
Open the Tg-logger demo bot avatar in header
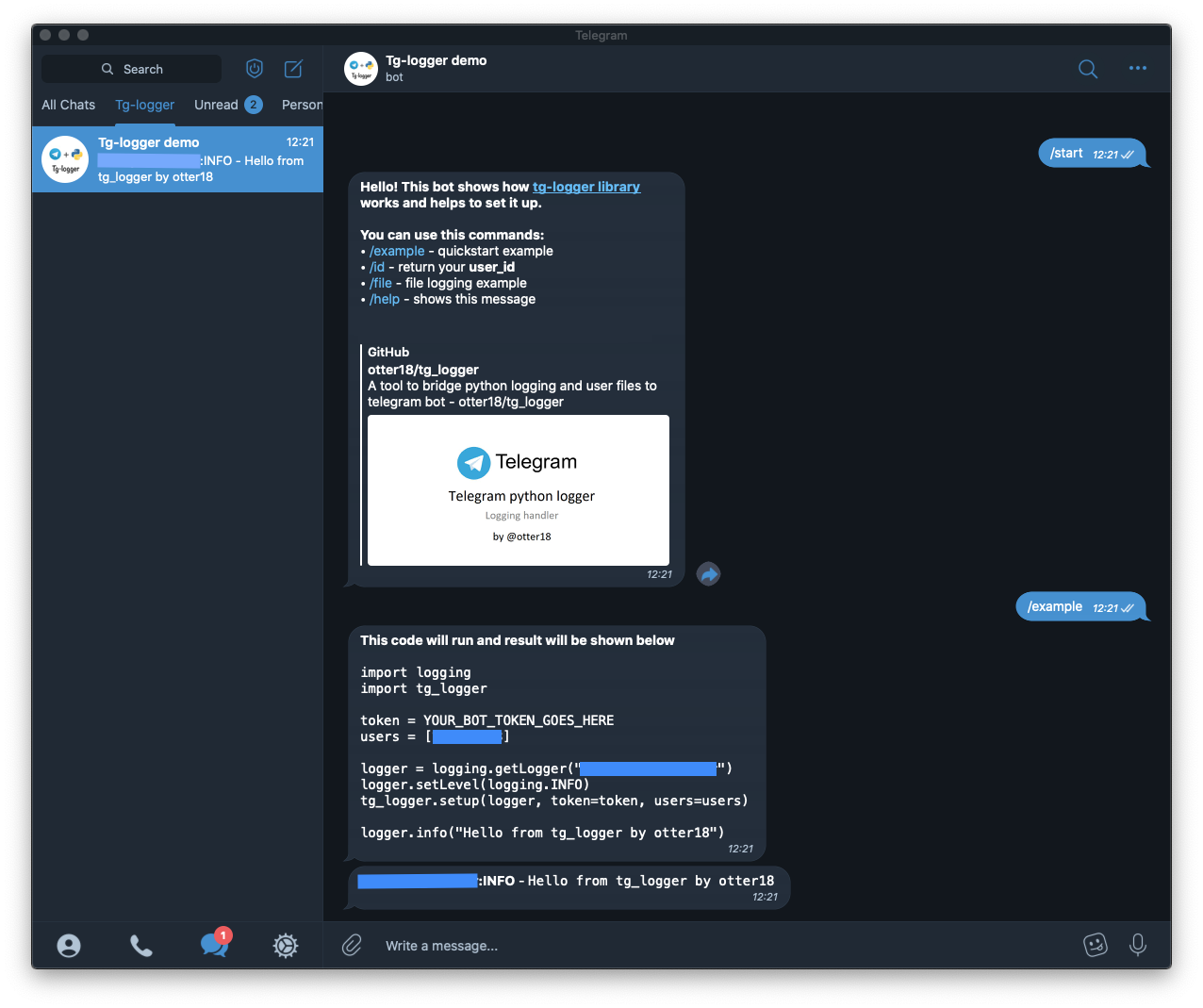tap(361, 69)
